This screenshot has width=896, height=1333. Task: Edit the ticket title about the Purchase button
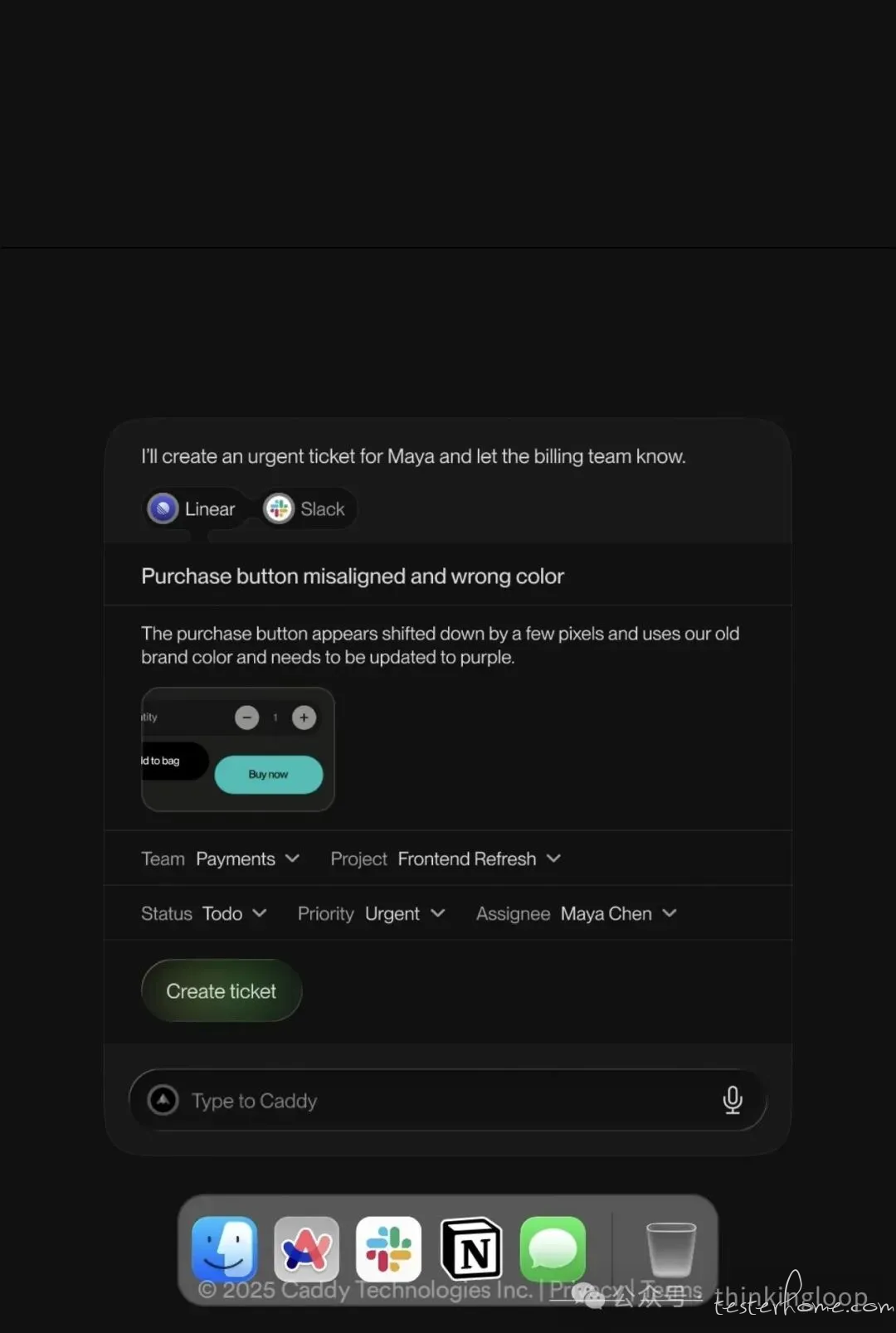[x=353, y=576]
